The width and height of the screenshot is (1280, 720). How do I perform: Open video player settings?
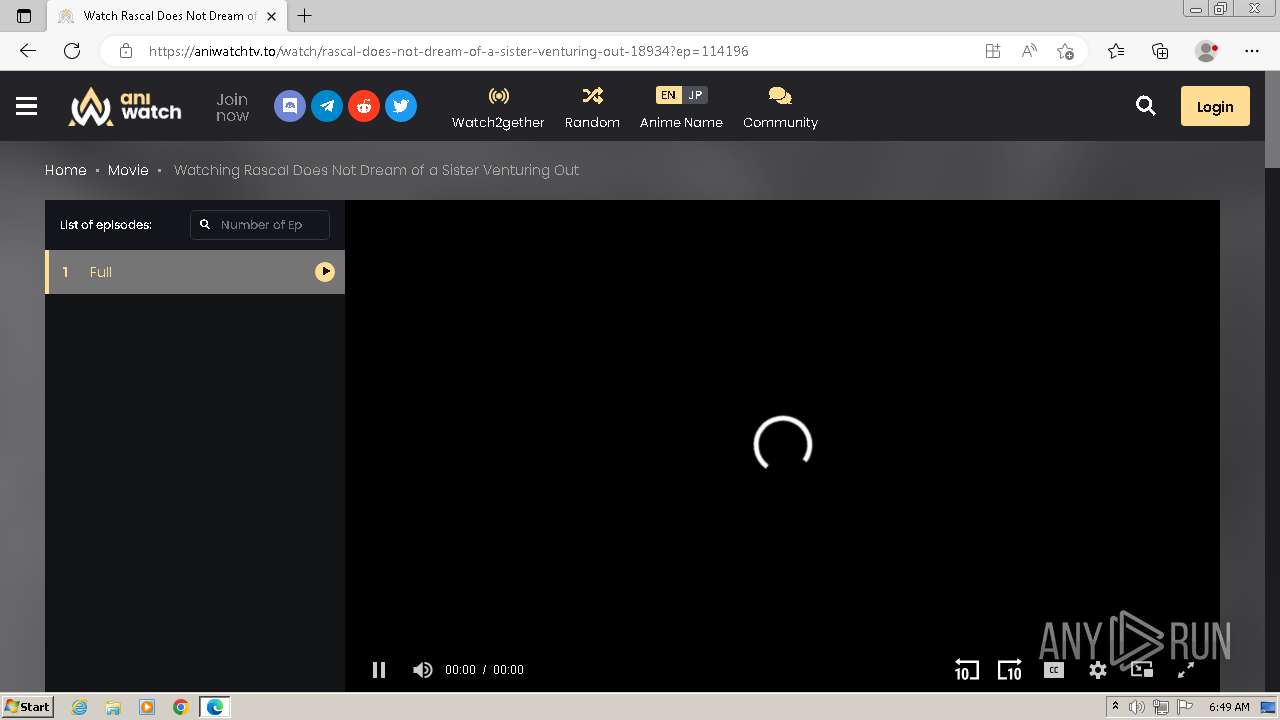pos(1098,670)
